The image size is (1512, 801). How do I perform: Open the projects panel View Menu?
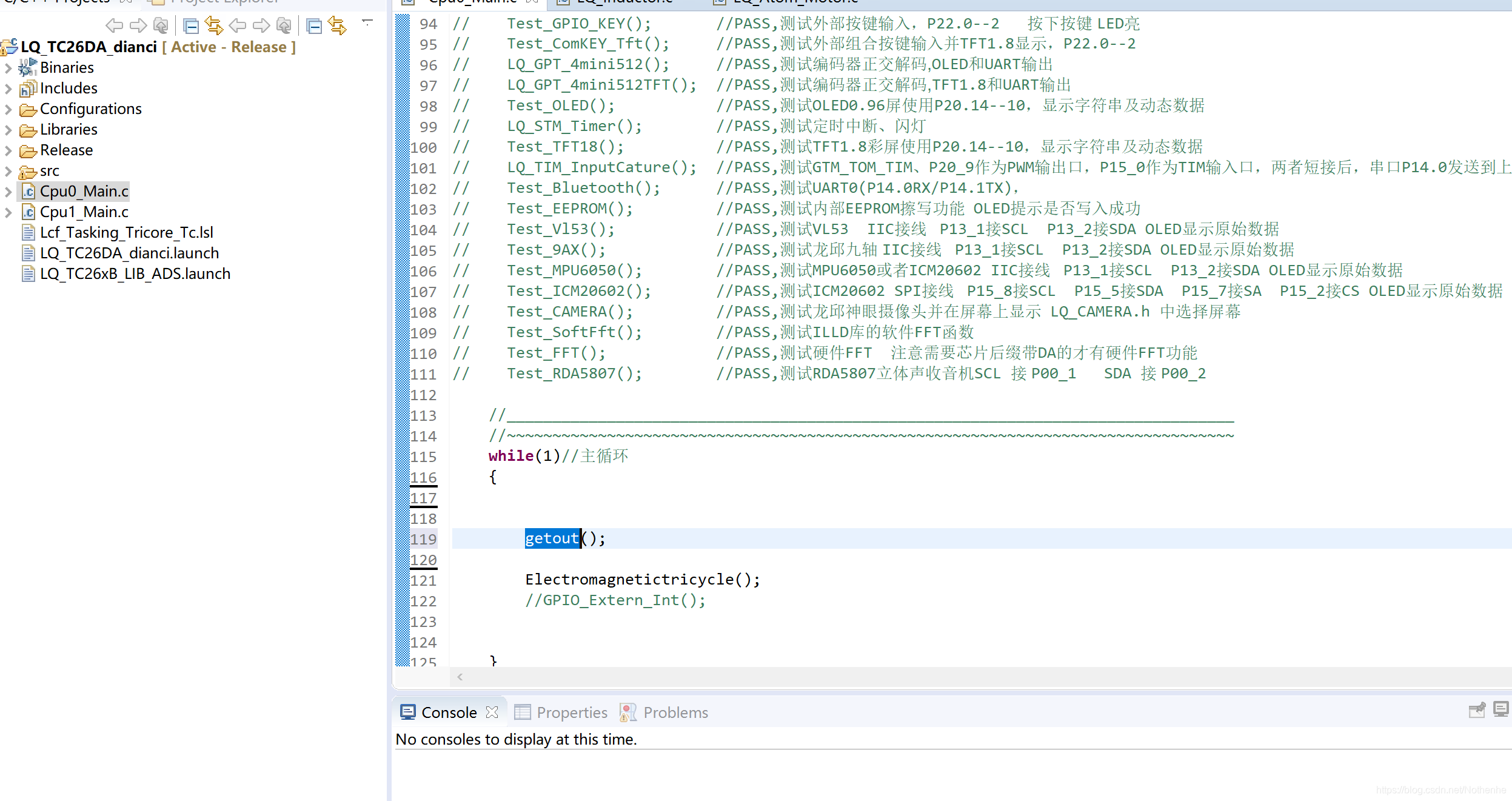point(367,23)
